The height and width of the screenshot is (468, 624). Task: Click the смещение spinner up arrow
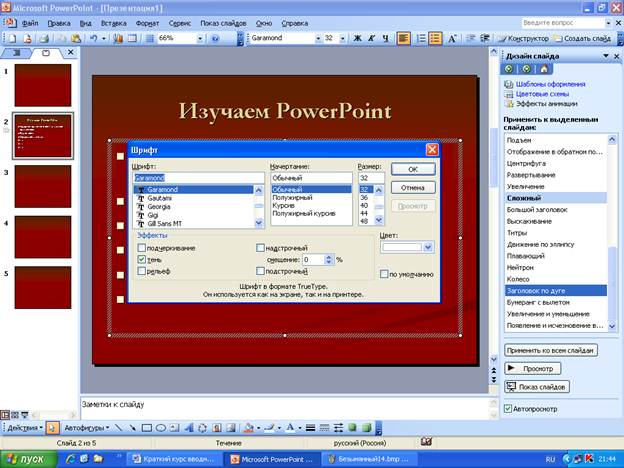coord(329,257)
